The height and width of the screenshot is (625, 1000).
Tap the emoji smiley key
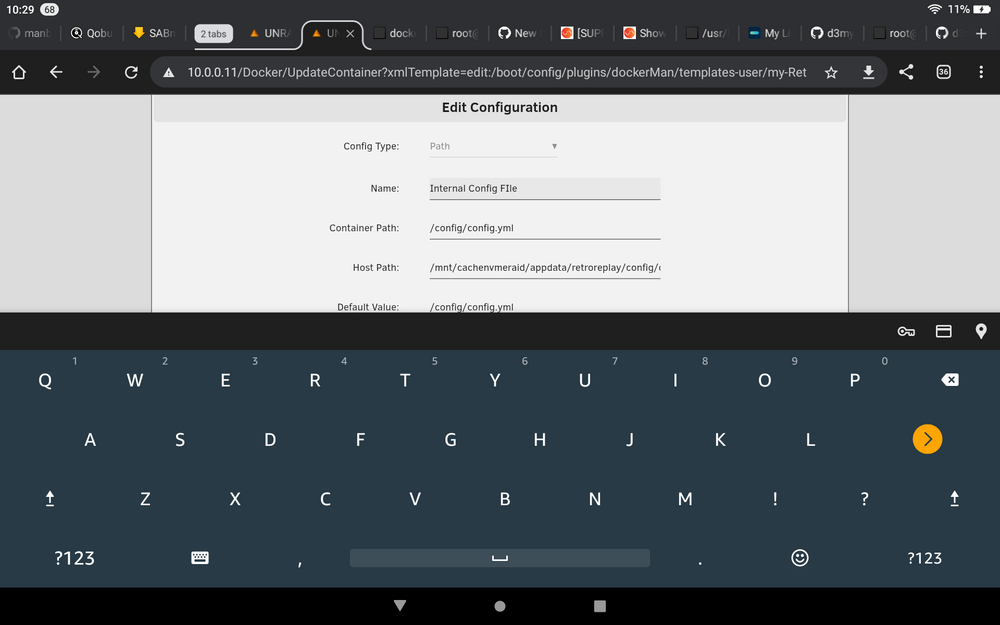tap(800, 558)
